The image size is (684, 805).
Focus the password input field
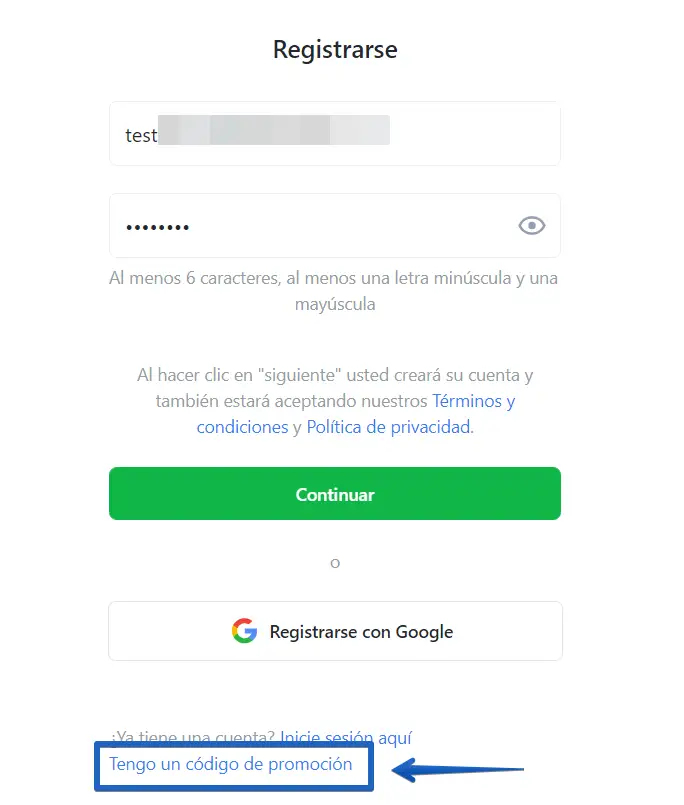coord(335,225)
